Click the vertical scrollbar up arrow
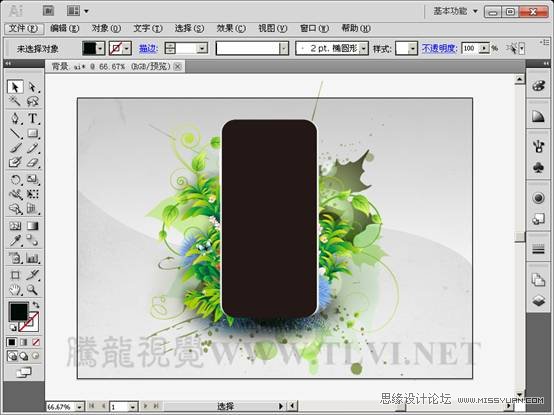The width and height of the screenshot is (554, 415). 519,79
